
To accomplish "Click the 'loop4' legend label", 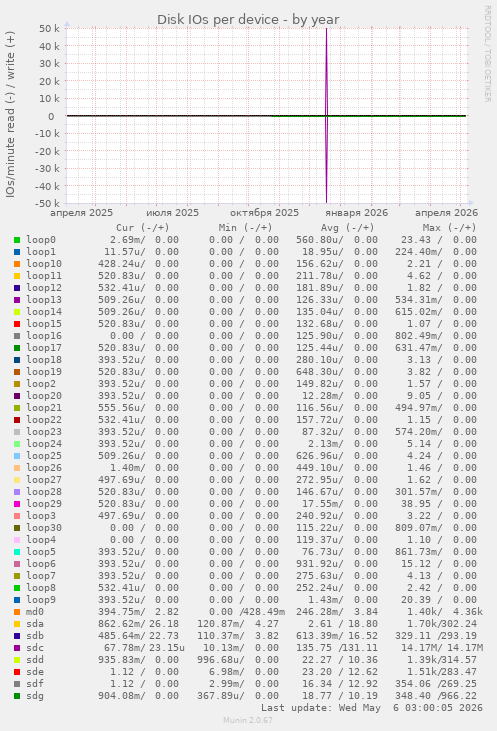I will pos(41,540).
